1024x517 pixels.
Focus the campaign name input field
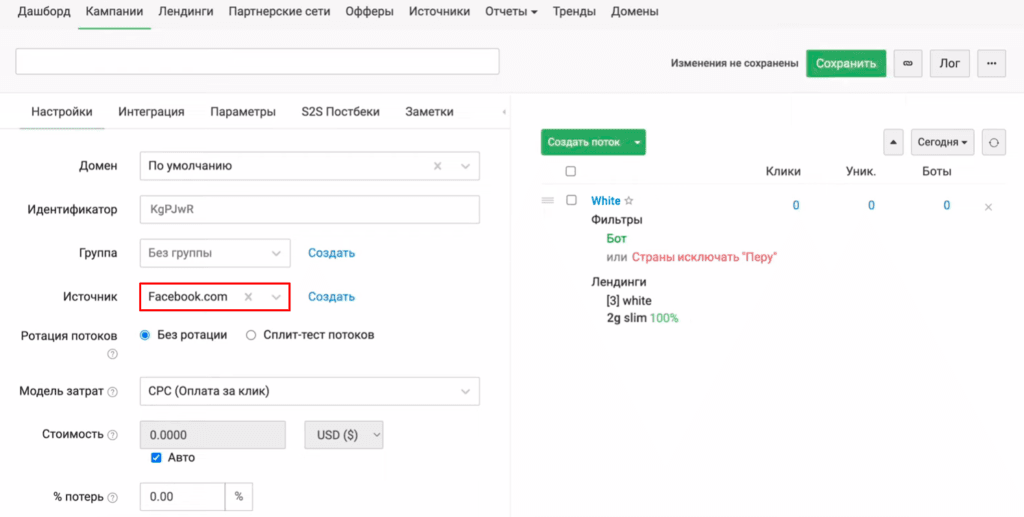coord(257,61)
